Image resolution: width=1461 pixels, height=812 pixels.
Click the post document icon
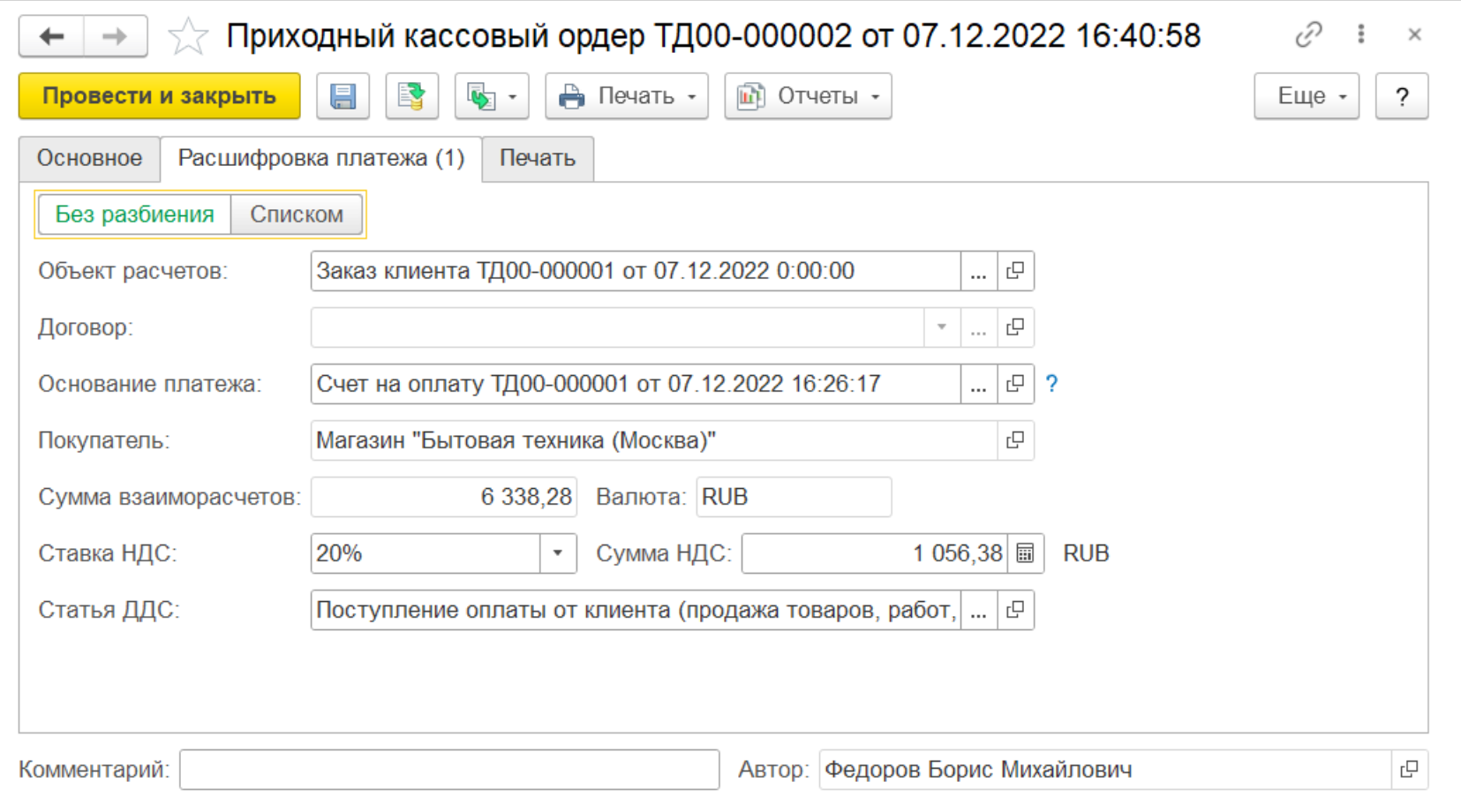pos(411,96)
